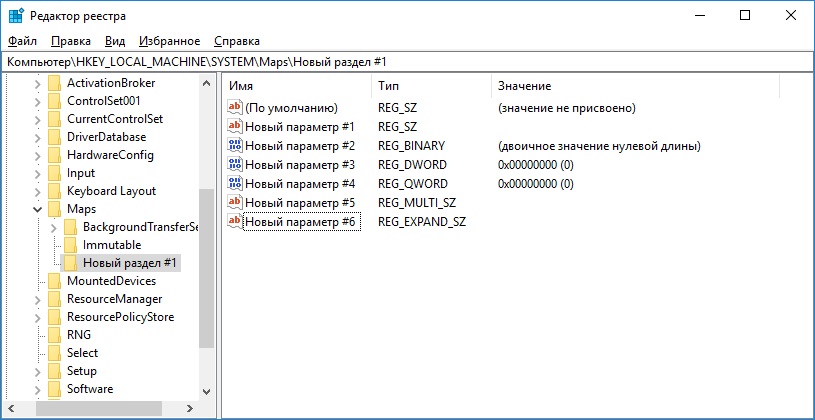This screenshot has width=815, height=420.
Task: Click the string icon of Новый параметр #1
Action: pyautogui.click(x=235, y=126)
